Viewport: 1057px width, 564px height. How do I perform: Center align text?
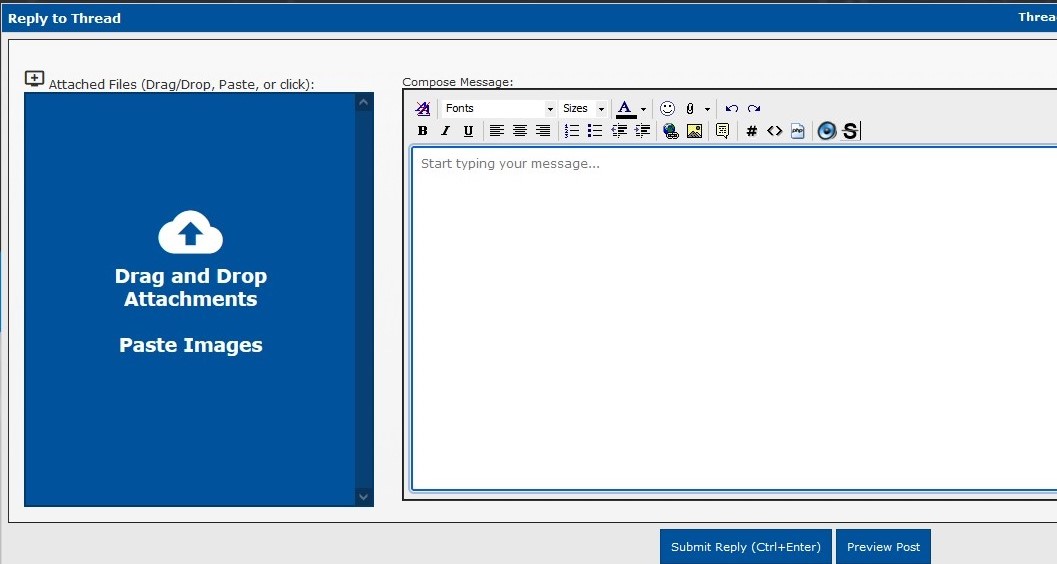point(520,131)
